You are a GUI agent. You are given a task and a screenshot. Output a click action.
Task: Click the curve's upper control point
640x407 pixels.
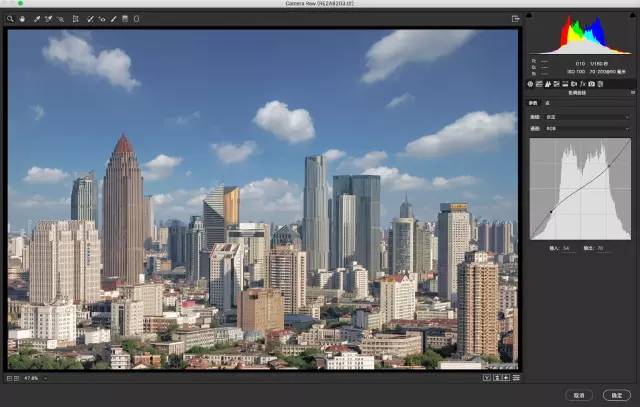click(x=608, y=165)
